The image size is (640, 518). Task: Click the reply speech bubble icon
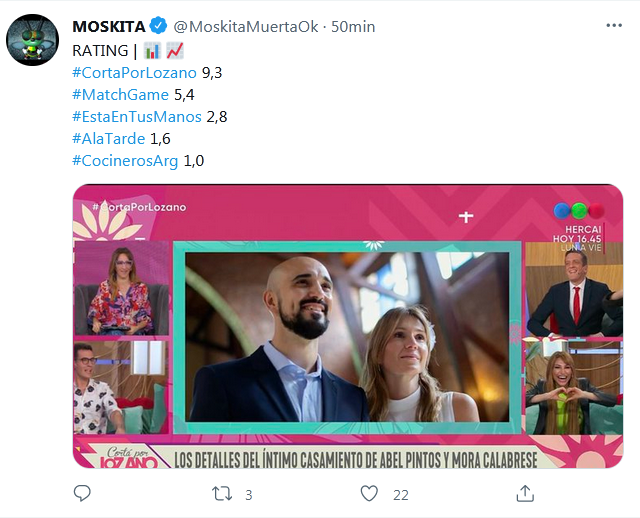pos(82,494)
